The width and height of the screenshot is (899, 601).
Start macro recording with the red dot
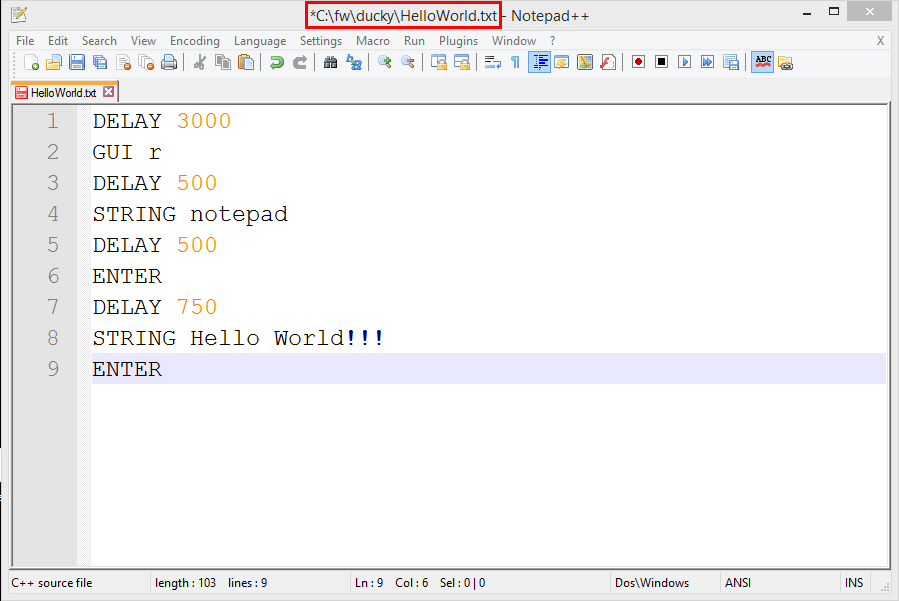(x=638, y=62)
